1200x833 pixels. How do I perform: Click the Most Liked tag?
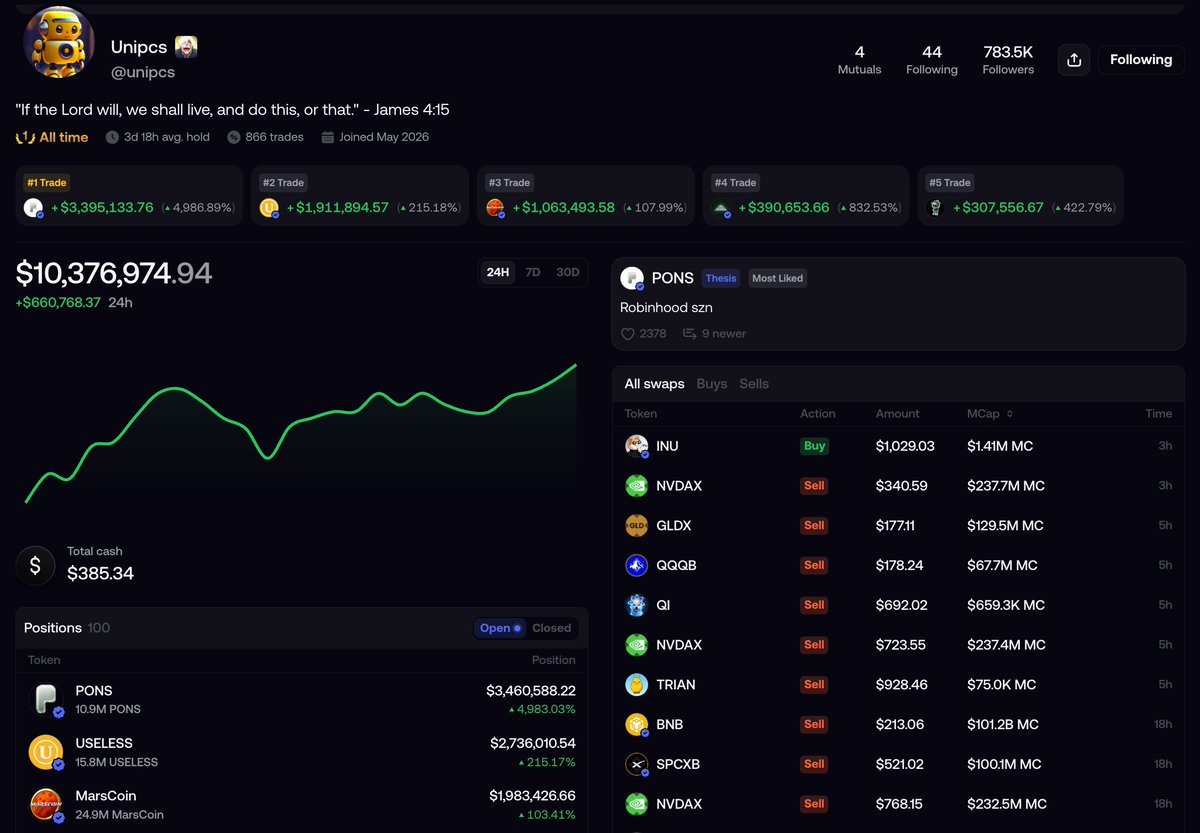click(x=777, y=278)
